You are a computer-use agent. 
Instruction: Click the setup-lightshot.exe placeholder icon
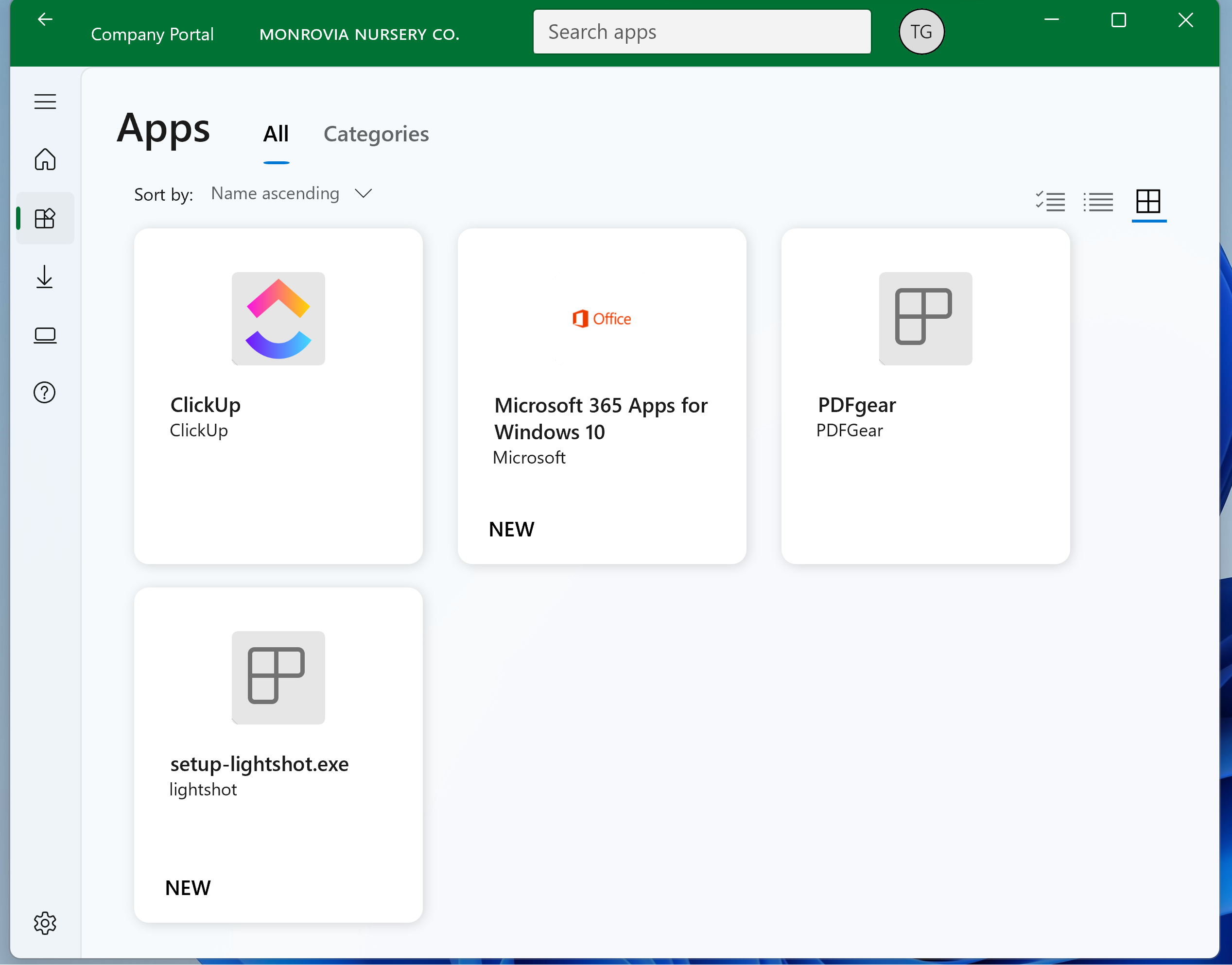(x=278, y=677)
